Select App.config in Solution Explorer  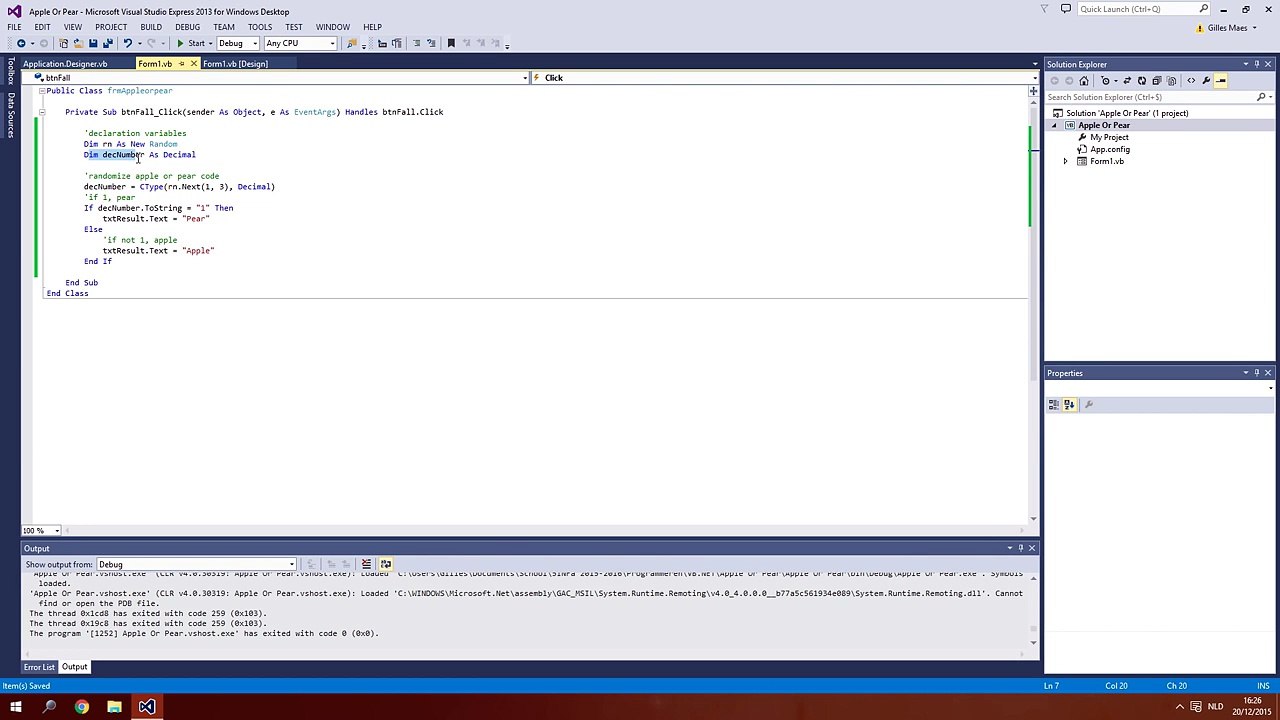(x=1110, y=149)
